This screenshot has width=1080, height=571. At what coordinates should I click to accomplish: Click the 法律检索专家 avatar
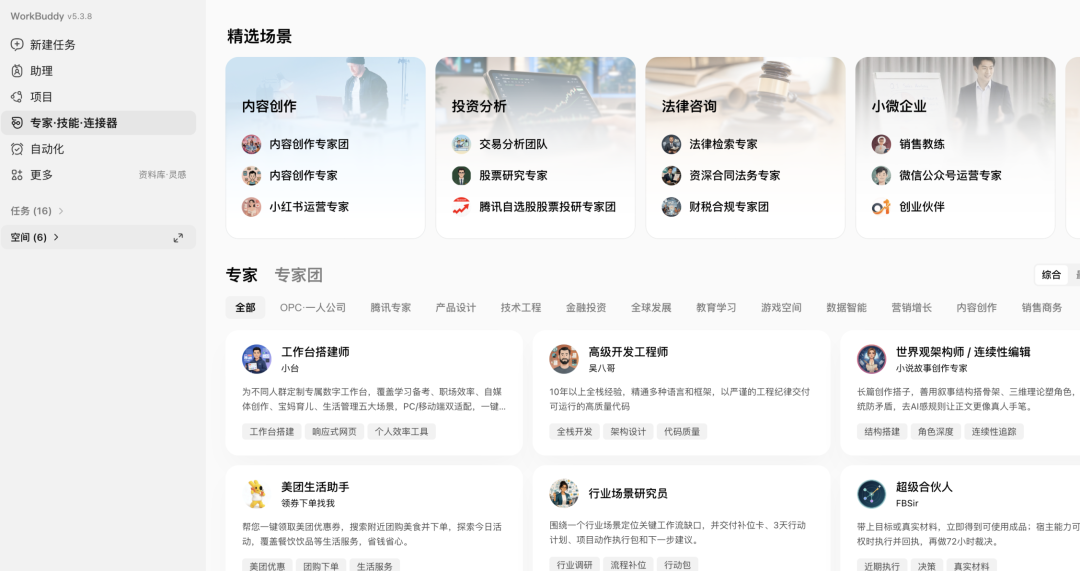(x=672, y=144)
